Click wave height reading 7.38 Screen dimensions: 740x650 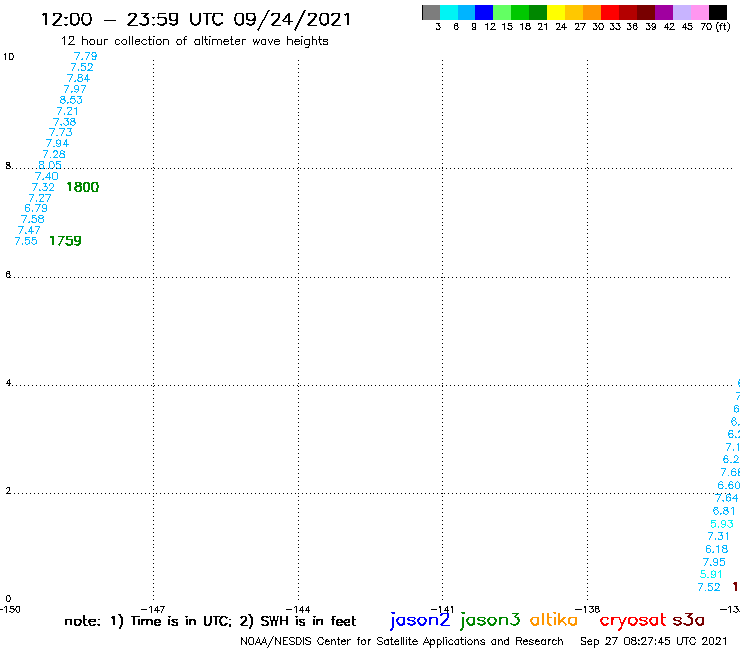pos(65,122)
